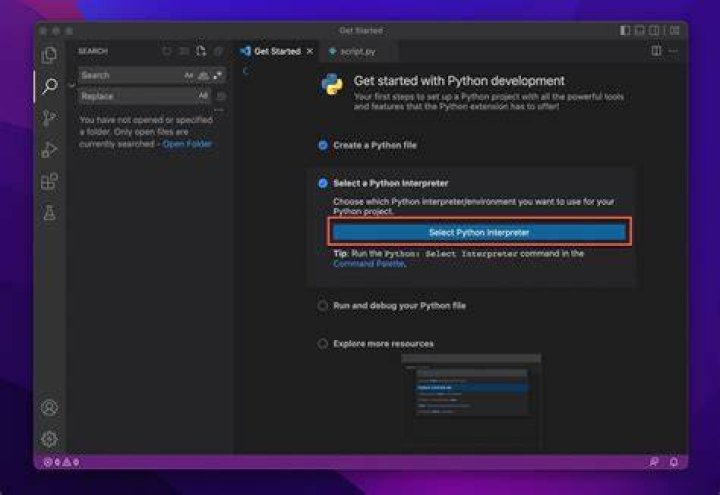The width and height of the screenshot is (720, 495).
Task: Toggle Preserve Case in Replace field
Action: click(203, 96)
